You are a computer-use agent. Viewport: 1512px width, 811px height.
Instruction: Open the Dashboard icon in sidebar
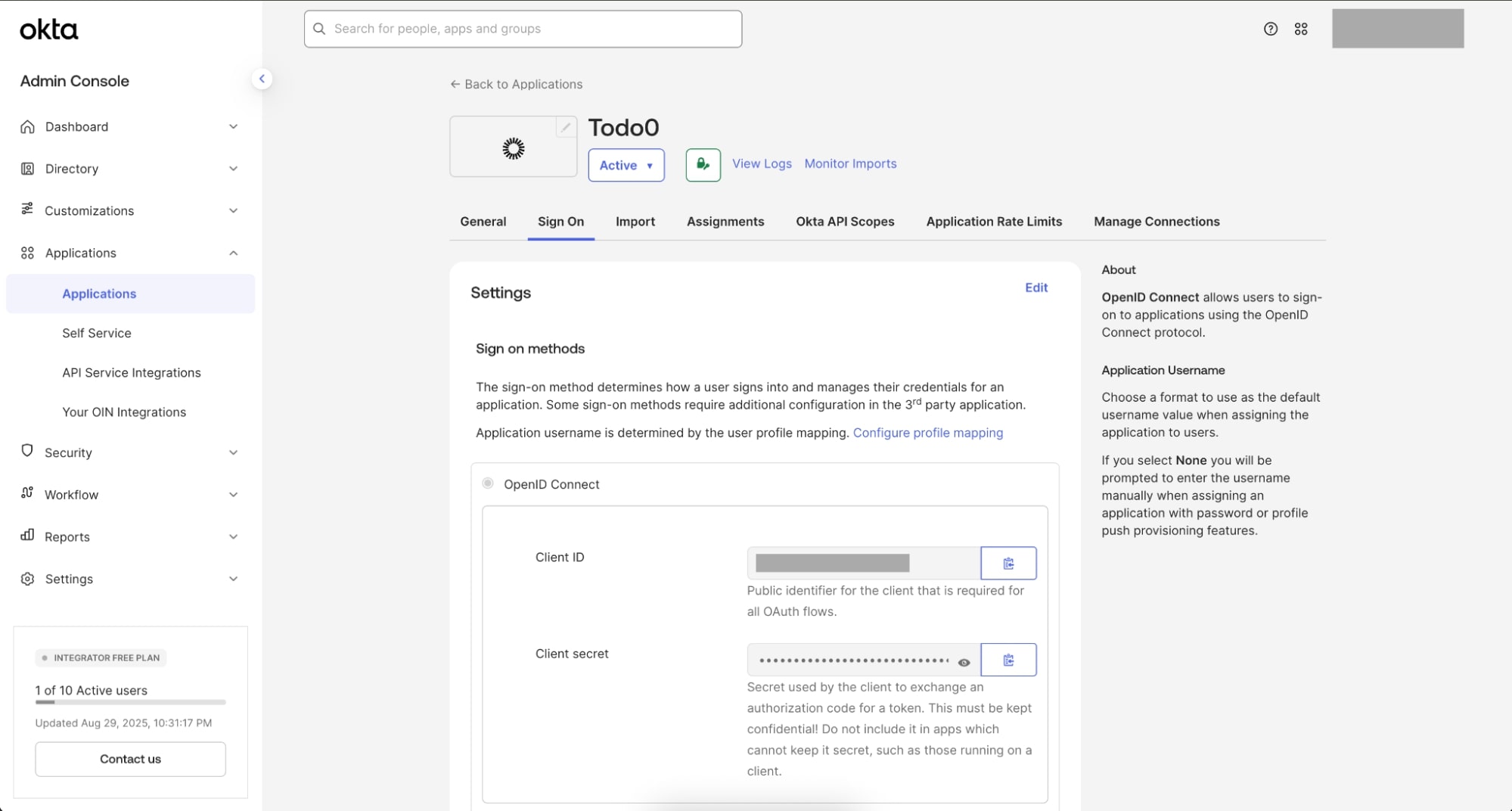tap(27, 126)
